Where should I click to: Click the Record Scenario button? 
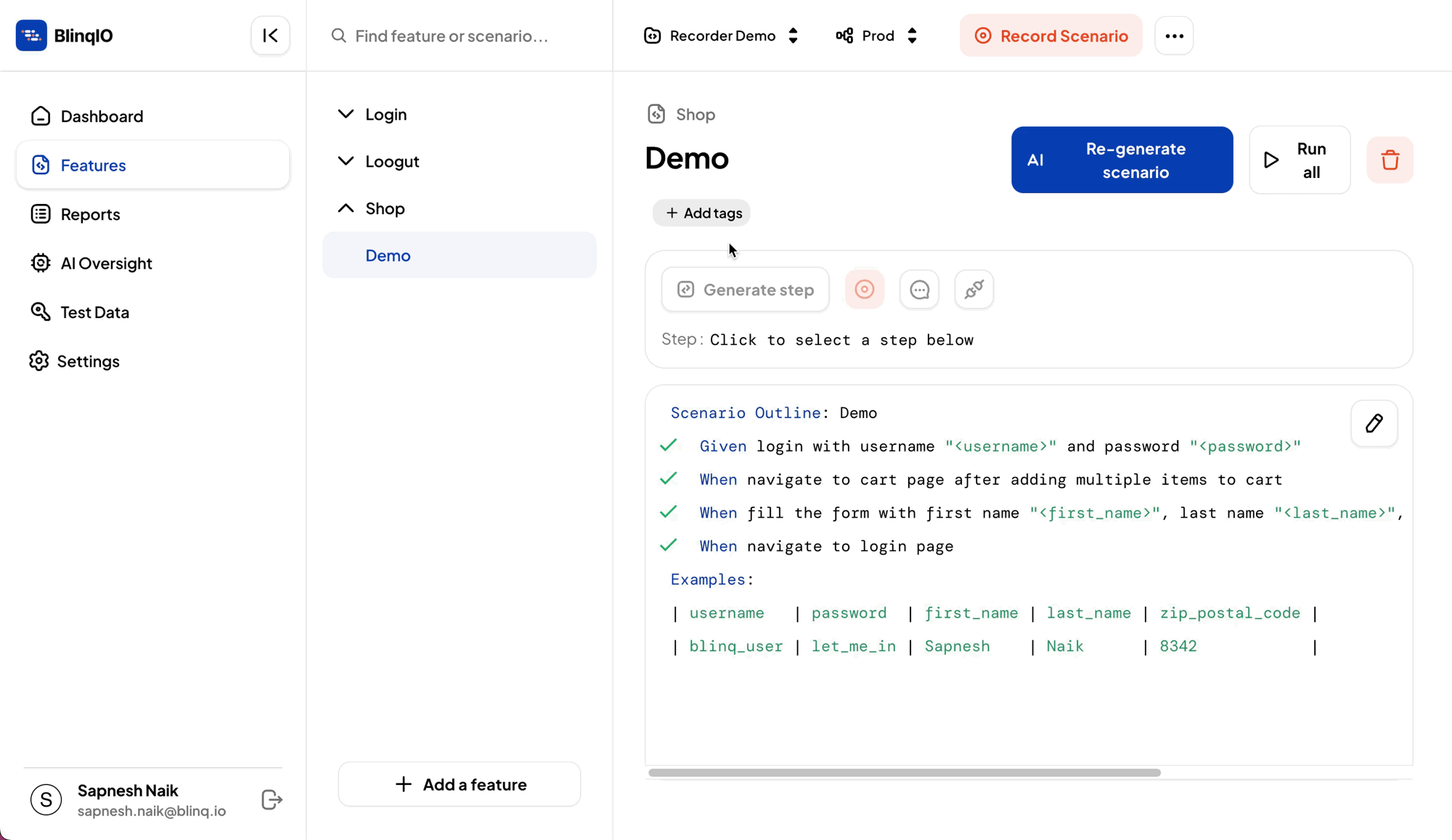click(x=1050, y=36)
